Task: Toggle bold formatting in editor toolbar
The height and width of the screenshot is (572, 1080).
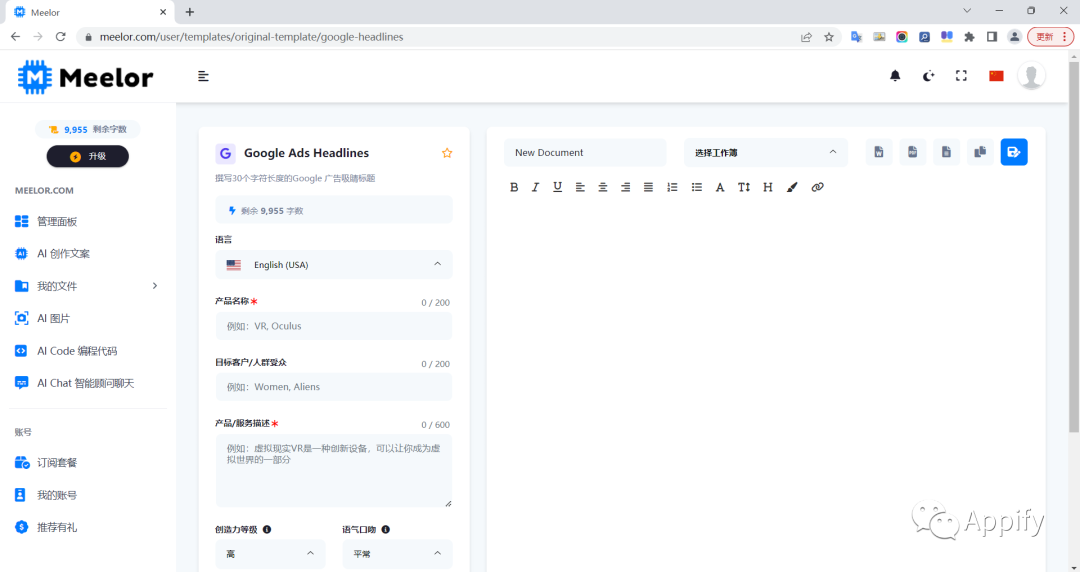Action: 514,187
